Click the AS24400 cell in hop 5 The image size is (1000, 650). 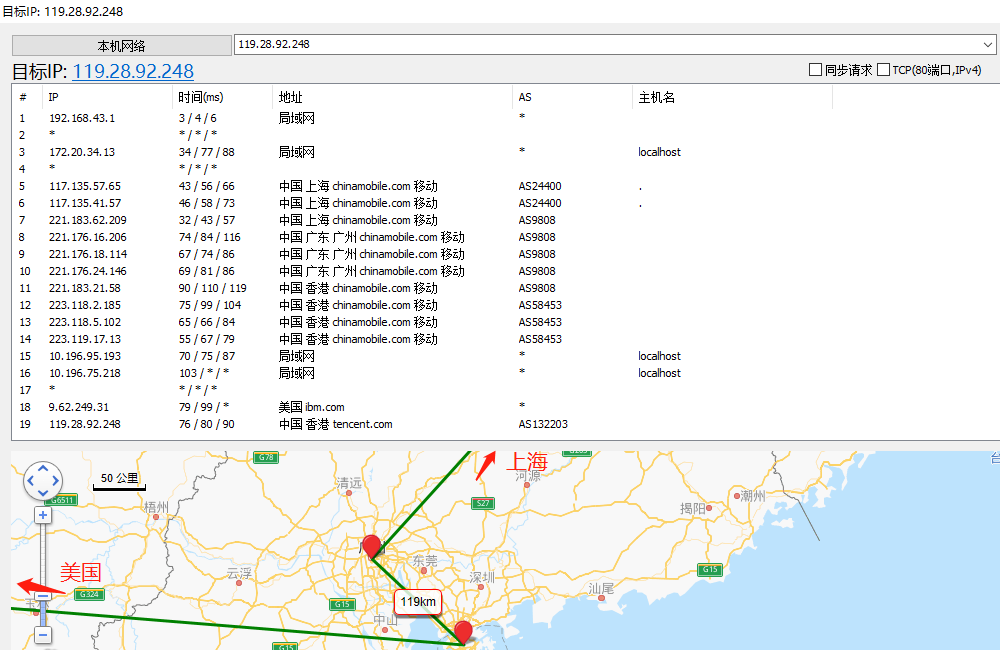540,186
